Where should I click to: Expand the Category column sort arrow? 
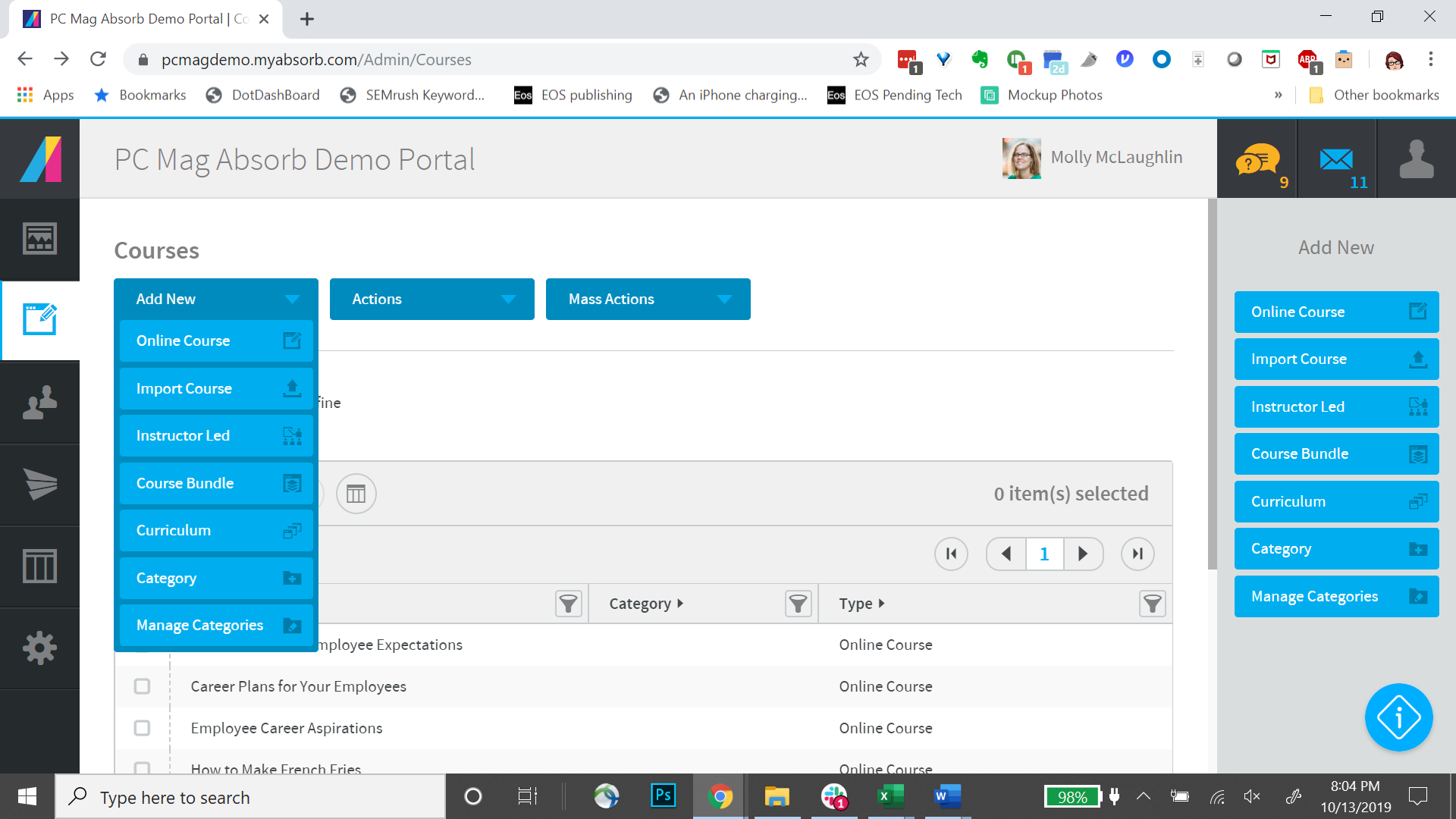(680, 603)
